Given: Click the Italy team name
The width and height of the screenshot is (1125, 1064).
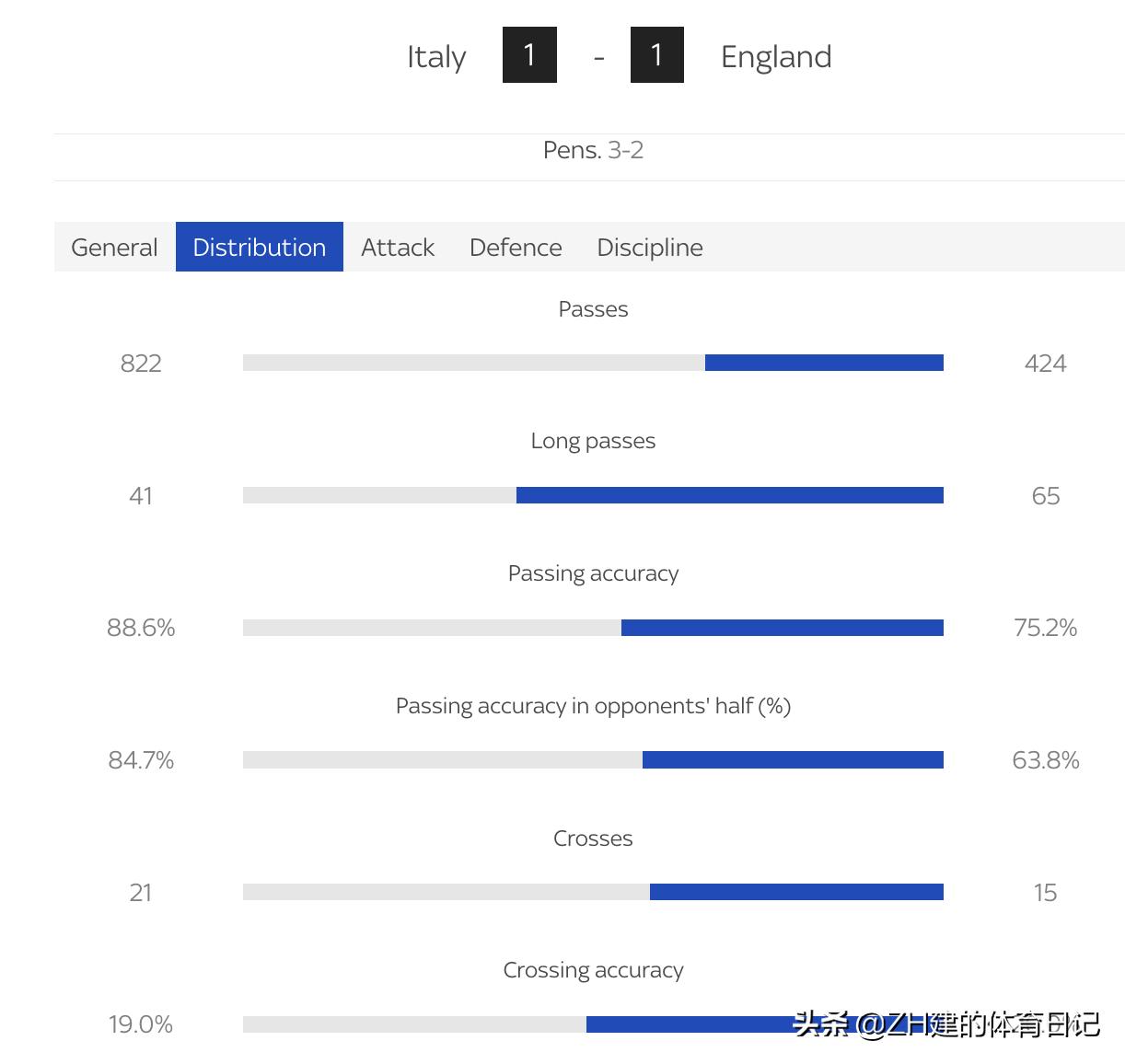Looking at the screenshot, I should click(436, 57).
